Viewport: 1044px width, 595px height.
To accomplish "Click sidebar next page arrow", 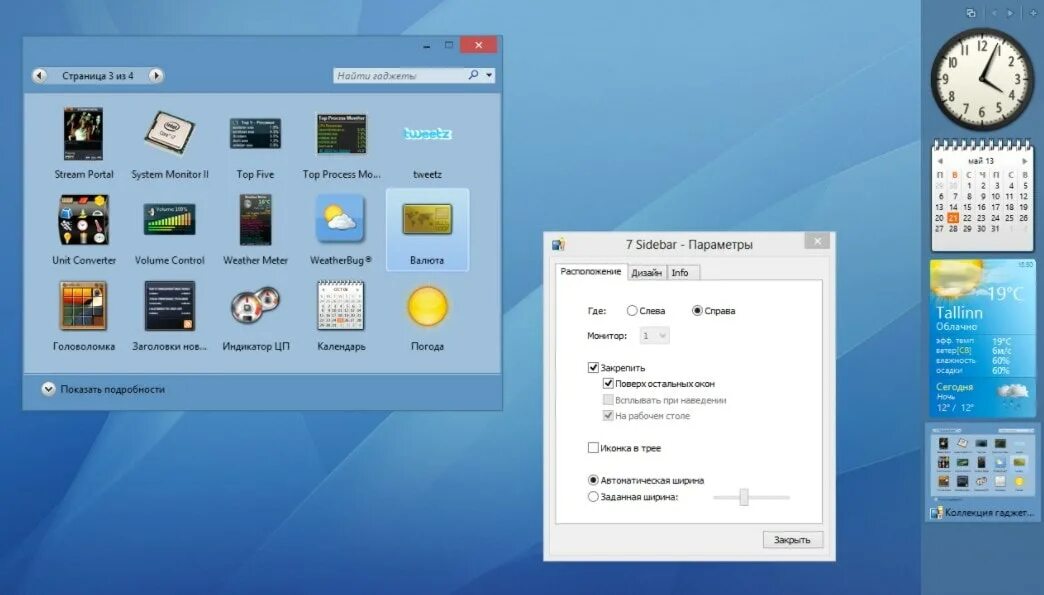I will click(x=1011, y=13).
